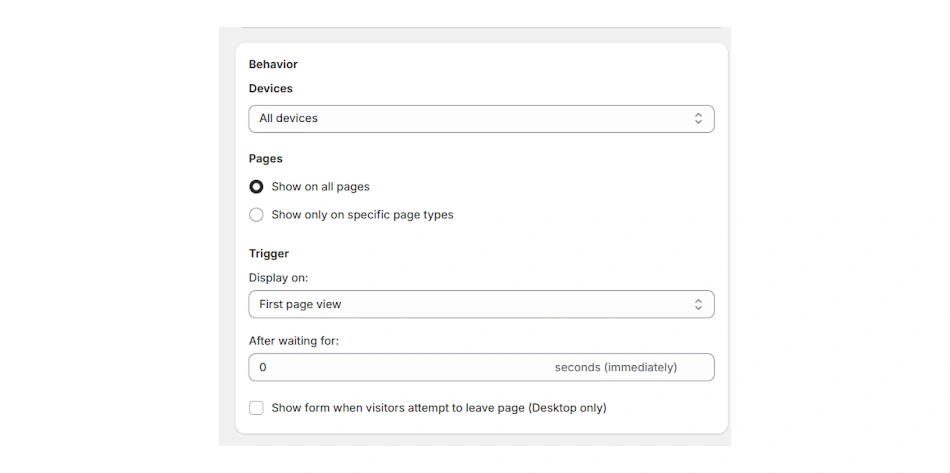Expand the Display on trigger dropdown
Screen dimensions: 950x473
[x=480, y=304]
